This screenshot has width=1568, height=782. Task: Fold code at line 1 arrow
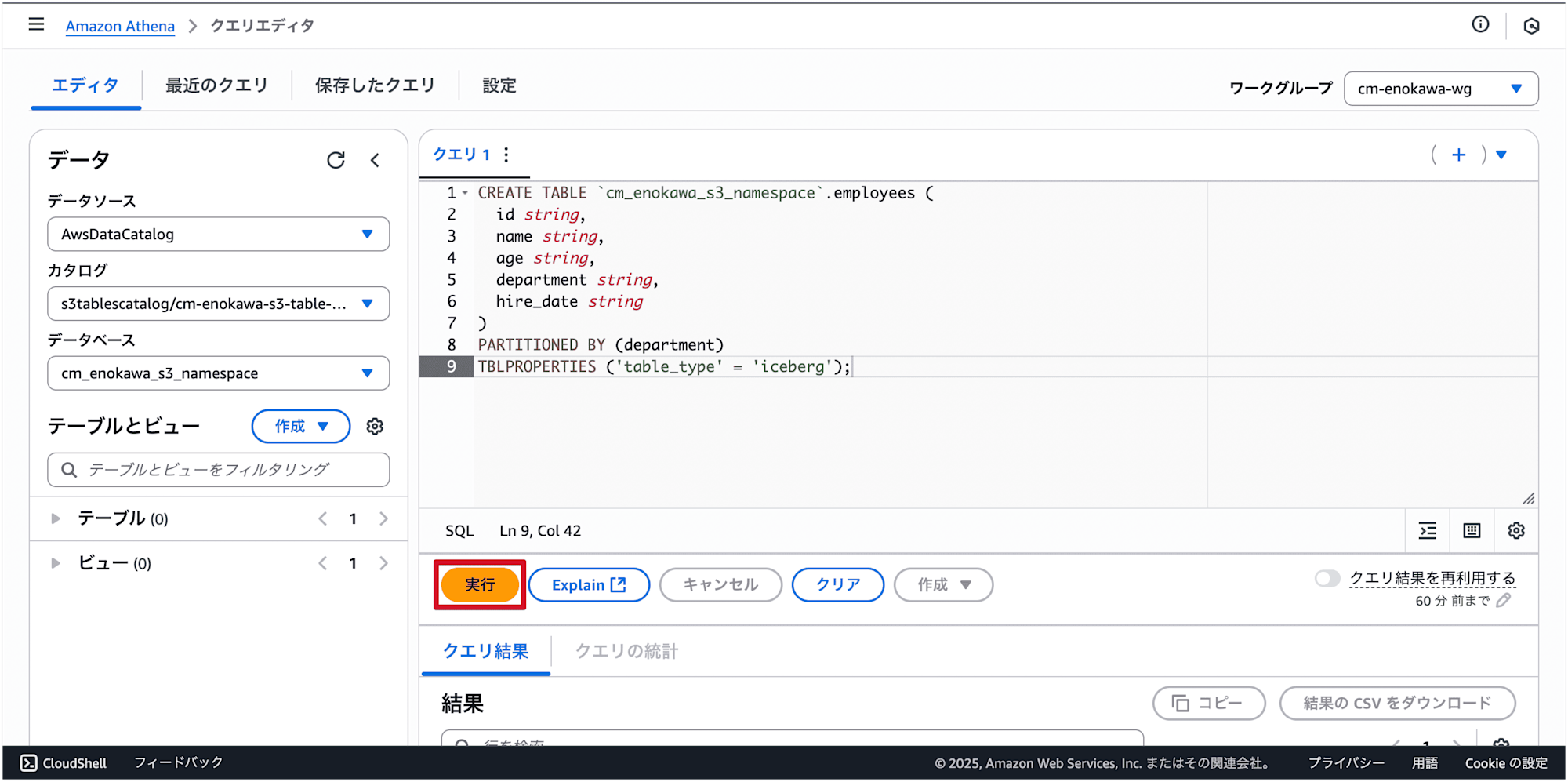coord(465,193)
